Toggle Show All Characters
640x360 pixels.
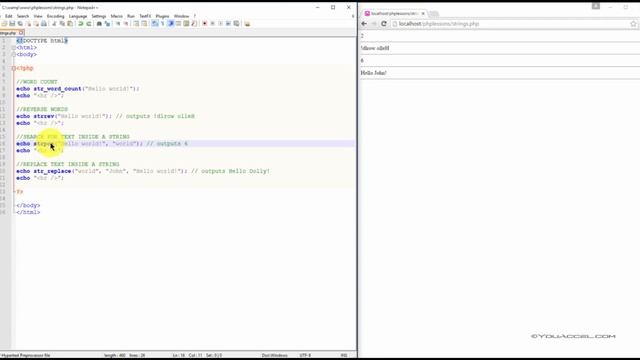coord(163,24)
